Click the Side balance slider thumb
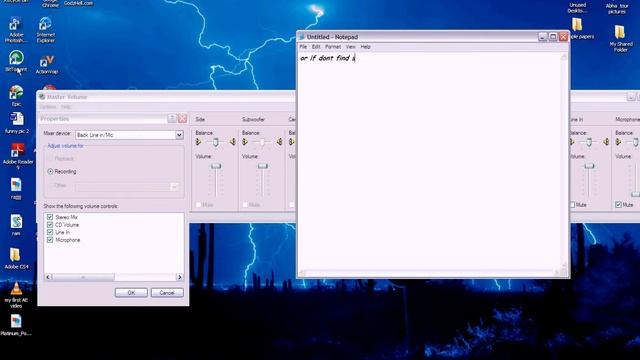Screen dimensions: 640x360 (216, 142)
